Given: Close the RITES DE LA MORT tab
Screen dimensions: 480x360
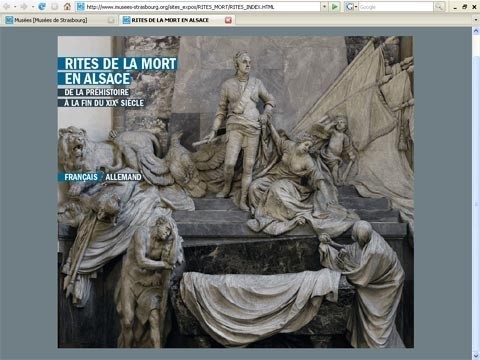Looking at the screenshot, I should pyautogui.click(x=228, y=20).
